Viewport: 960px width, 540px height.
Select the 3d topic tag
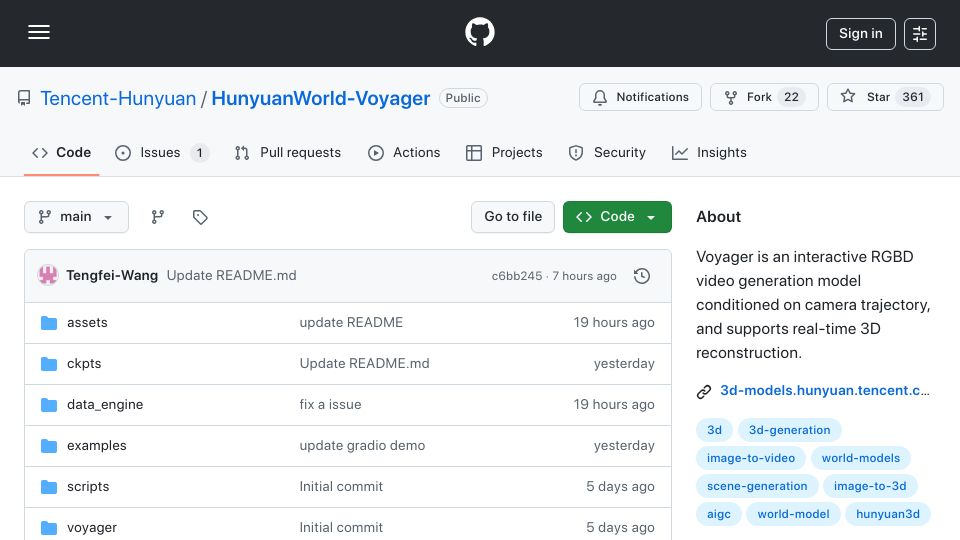pyautogui.click(x=714, y=430)
